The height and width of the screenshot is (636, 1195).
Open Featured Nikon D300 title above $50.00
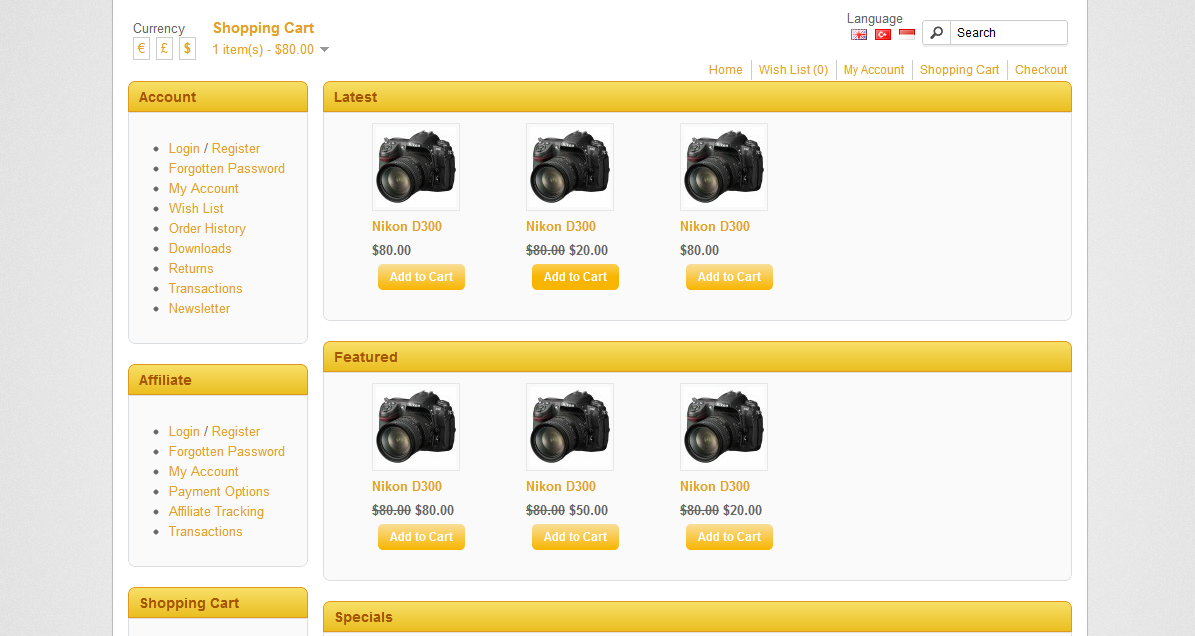pyautogui.click(x=561, y=486)
